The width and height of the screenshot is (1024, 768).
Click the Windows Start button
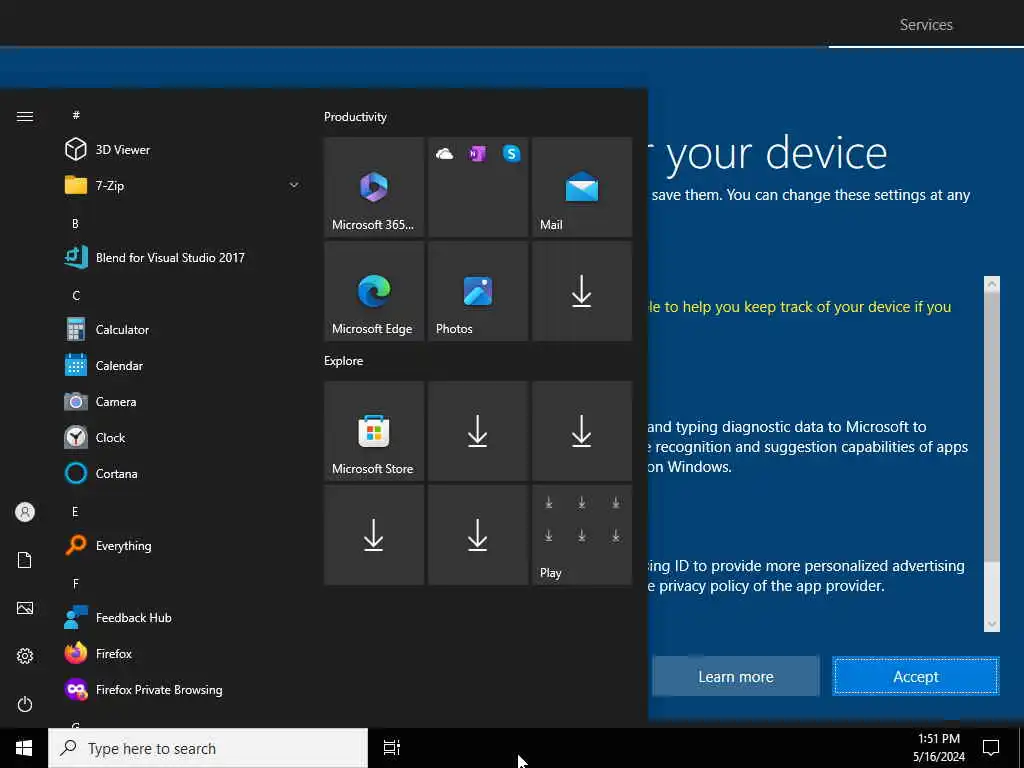(24, 748)
